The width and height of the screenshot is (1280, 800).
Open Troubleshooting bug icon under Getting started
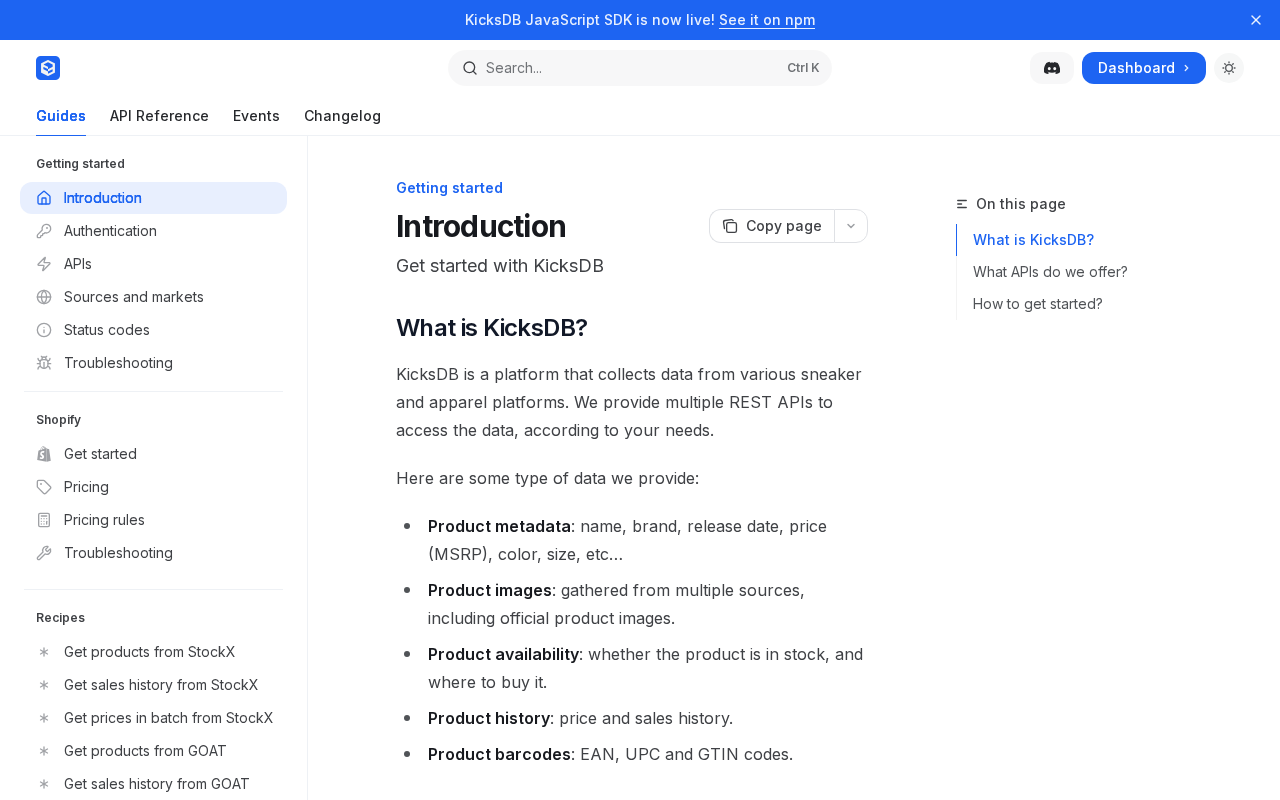pos(44,363)
